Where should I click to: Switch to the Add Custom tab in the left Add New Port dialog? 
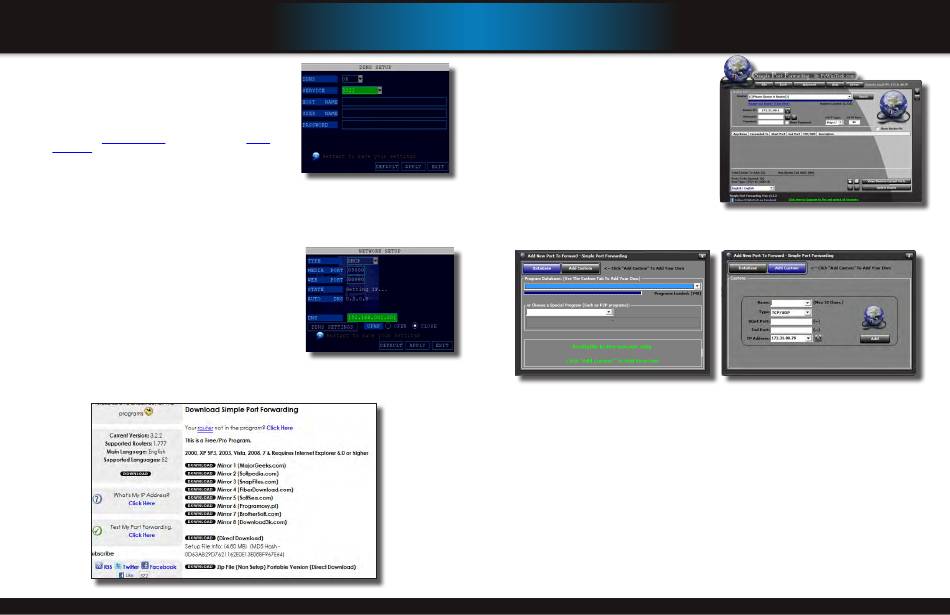[580, 268]
